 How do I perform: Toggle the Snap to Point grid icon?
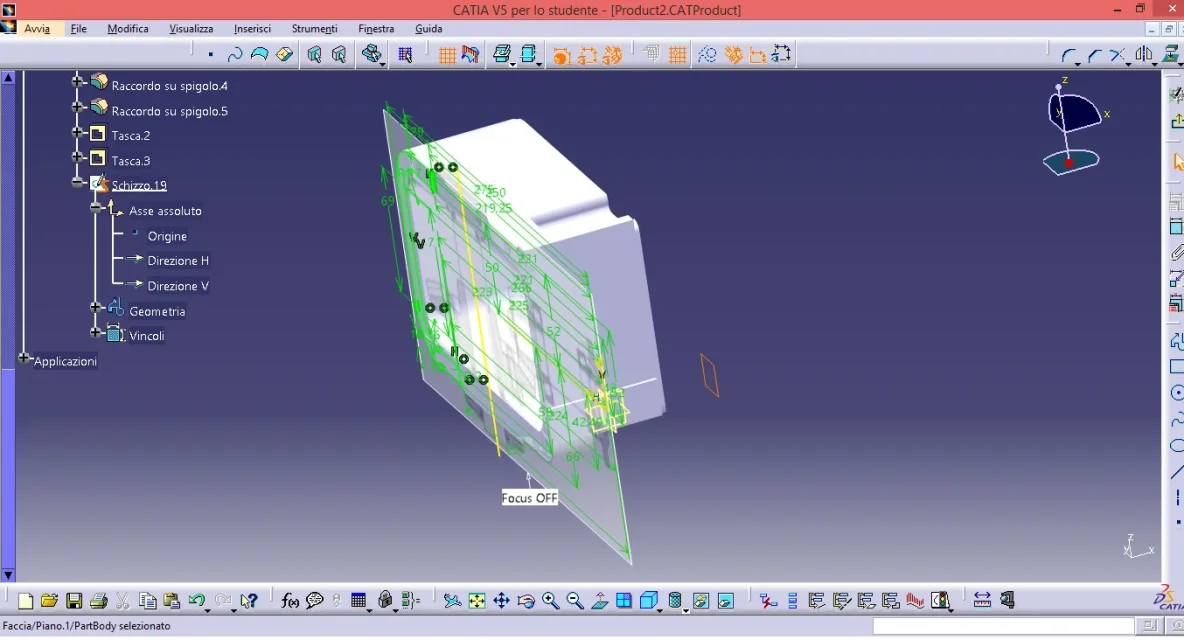(x=678, y=55)
